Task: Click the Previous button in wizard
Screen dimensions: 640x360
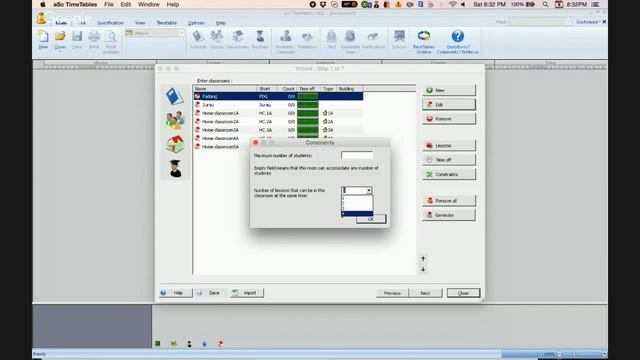Action: 392,293
